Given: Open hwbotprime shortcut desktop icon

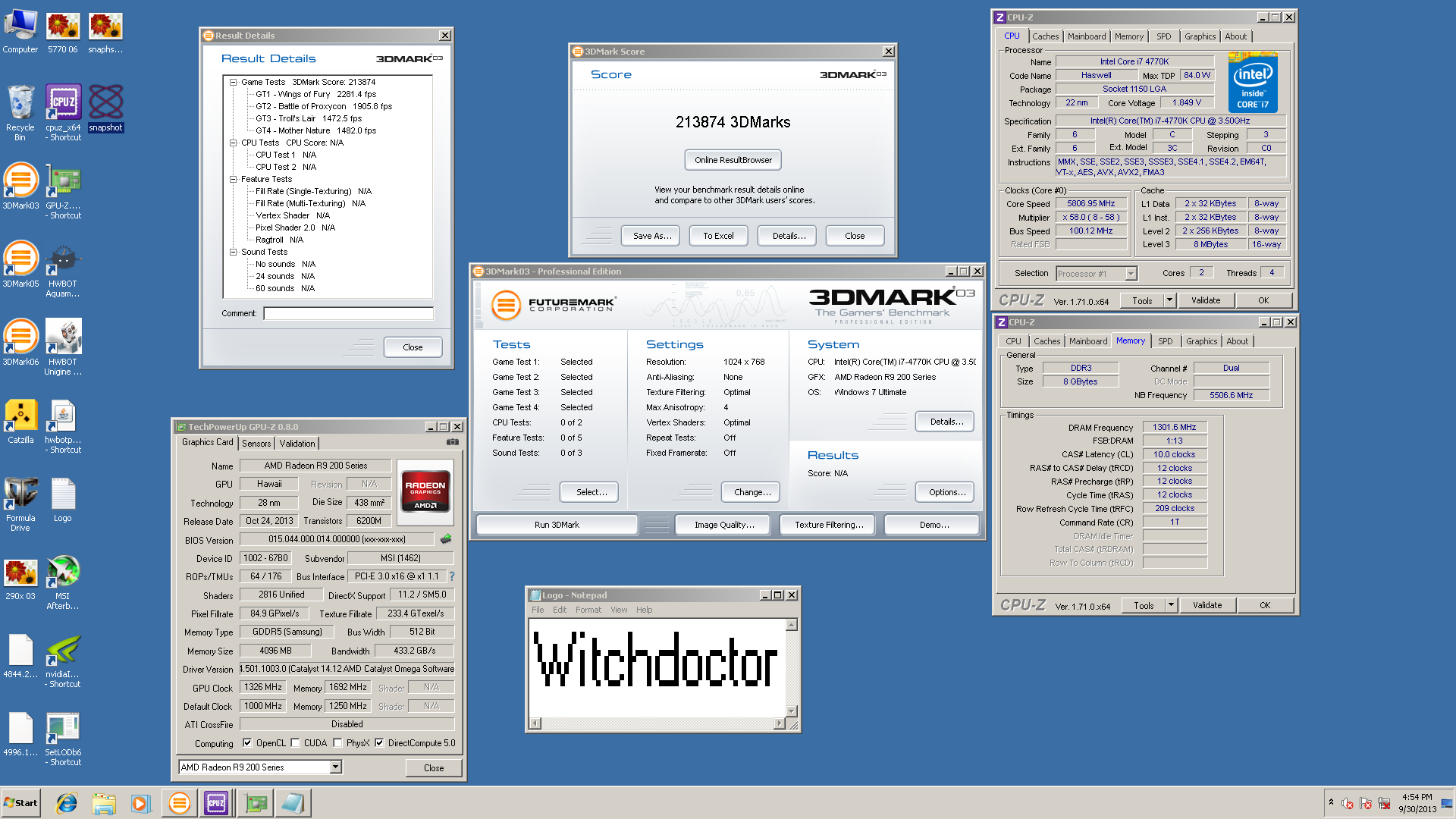Looking at the screenshot, I should point(63,425).
